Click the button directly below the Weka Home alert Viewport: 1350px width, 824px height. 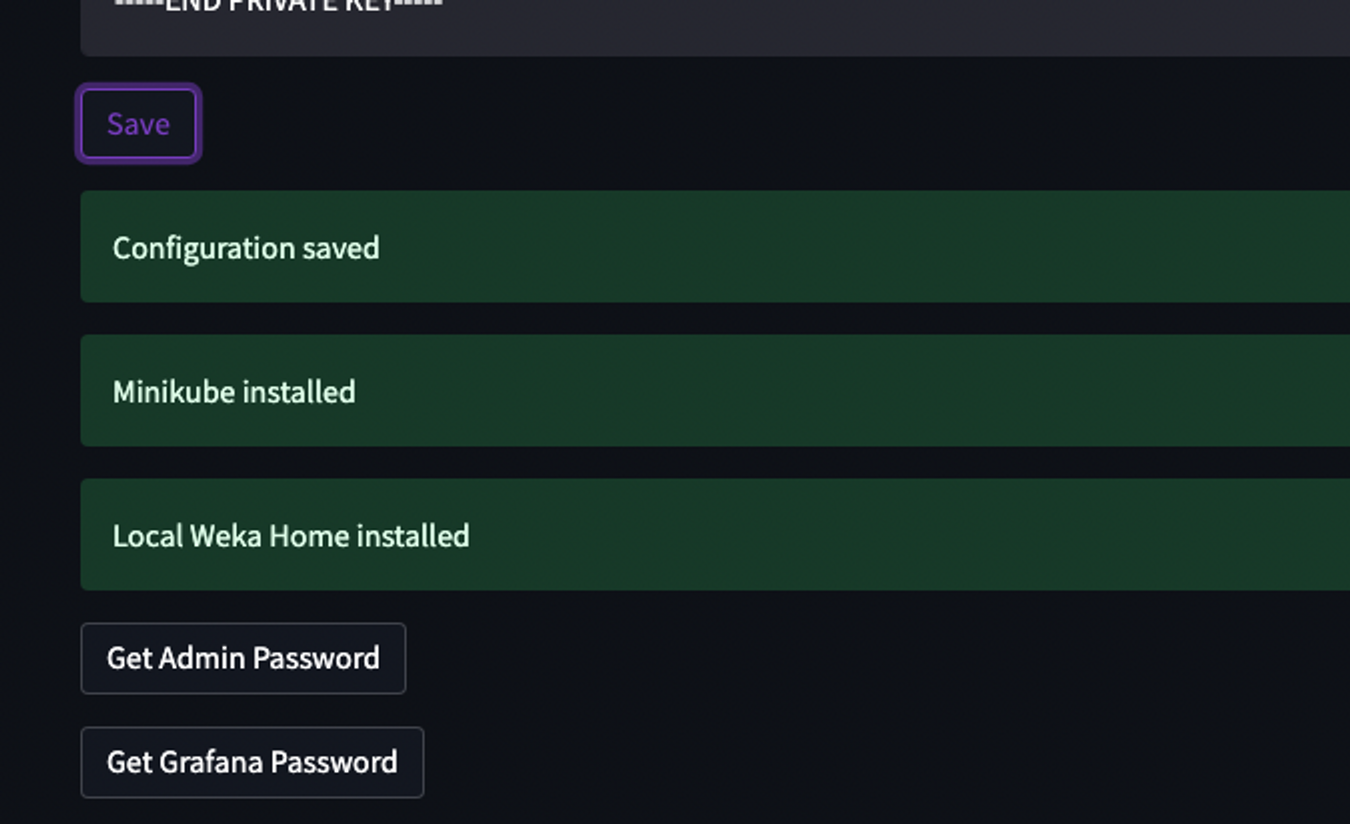(x=243, y=658)
